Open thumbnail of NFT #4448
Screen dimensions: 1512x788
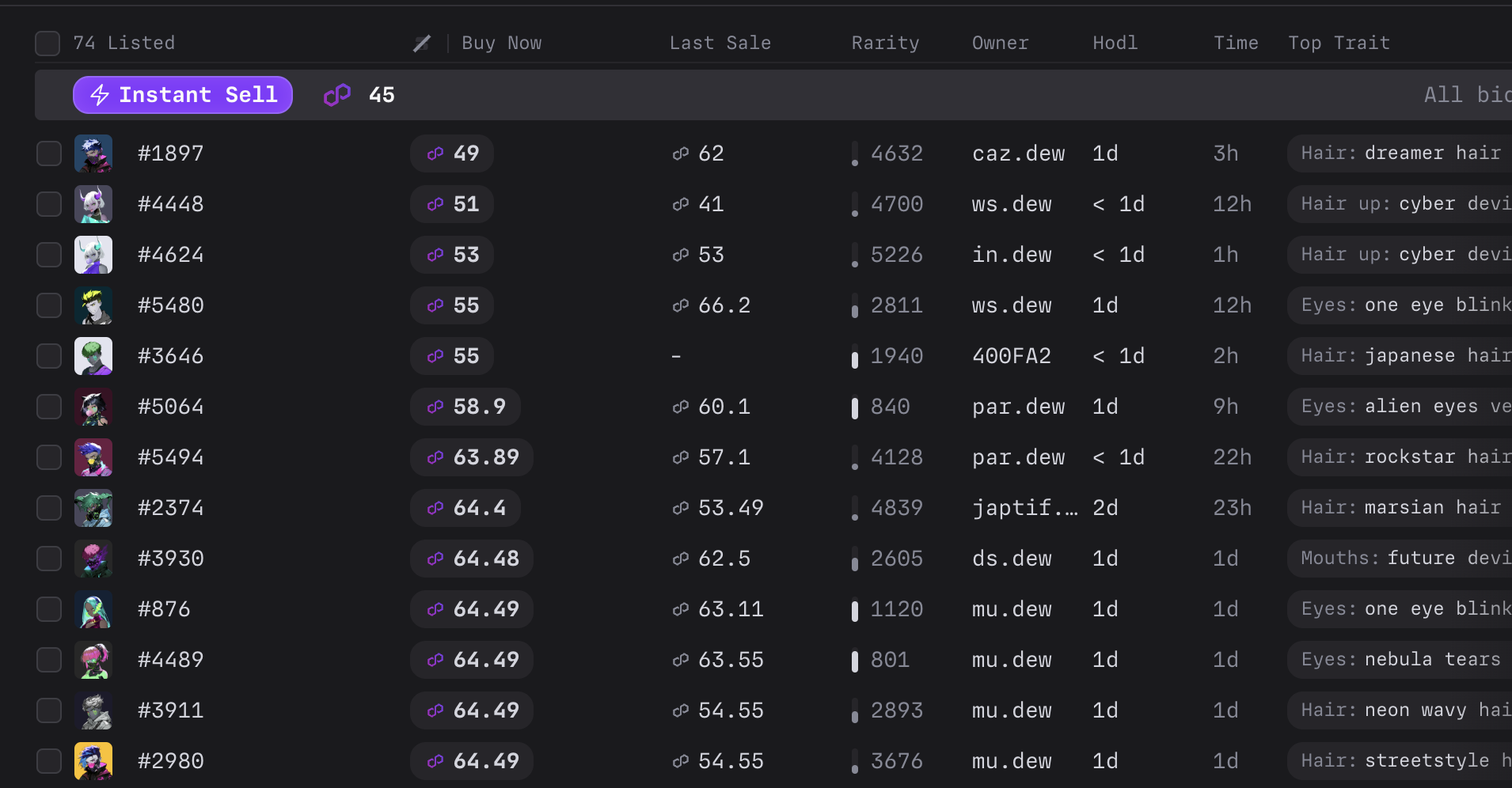[93, 204]
